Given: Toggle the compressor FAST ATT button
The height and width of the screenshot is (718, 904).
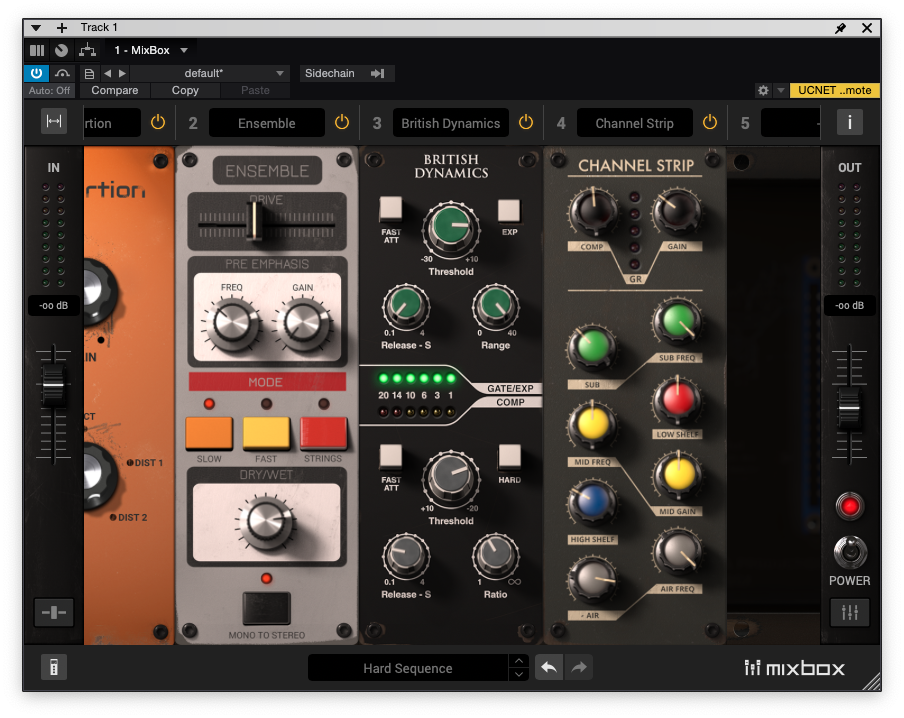Looking at the screenshot, I should (391, 456).
